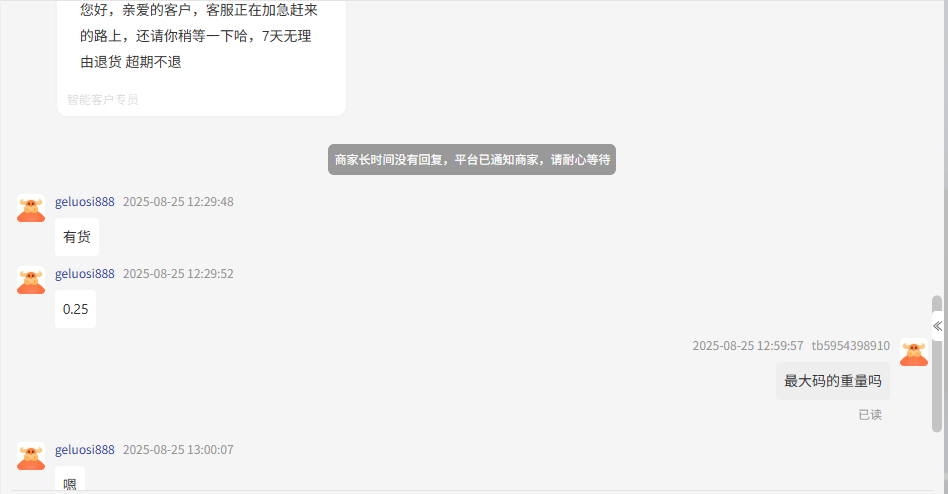Click the tb5954398910 username label
This screenshot has height=494, width=948.
(x=850, y=346)
